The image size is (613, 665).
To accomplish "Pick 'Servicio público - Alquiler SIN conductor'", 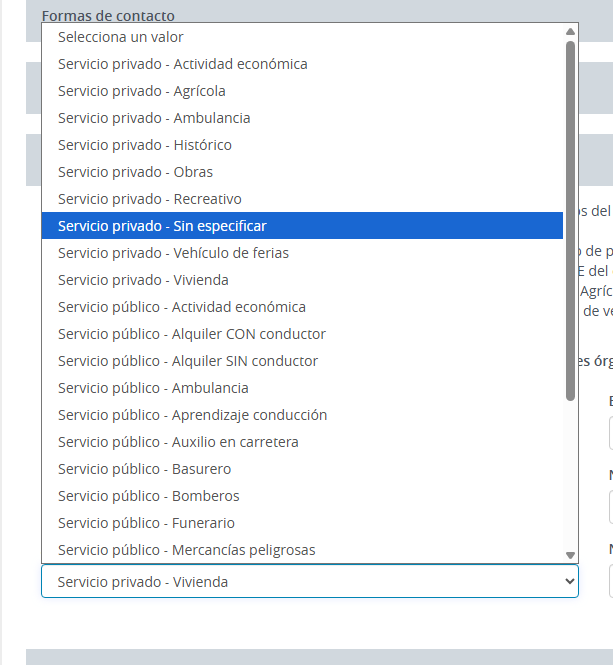I will 188,361.
